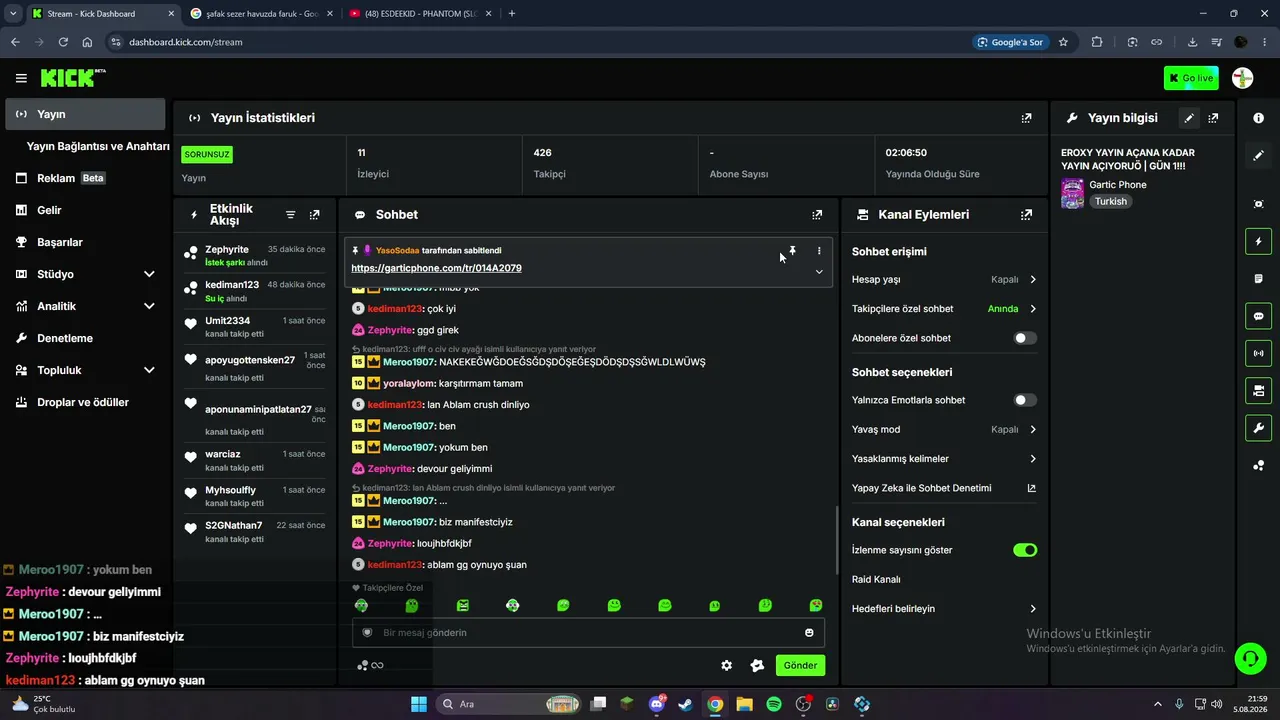Open the profile avatar menu

coord(1242,78)
